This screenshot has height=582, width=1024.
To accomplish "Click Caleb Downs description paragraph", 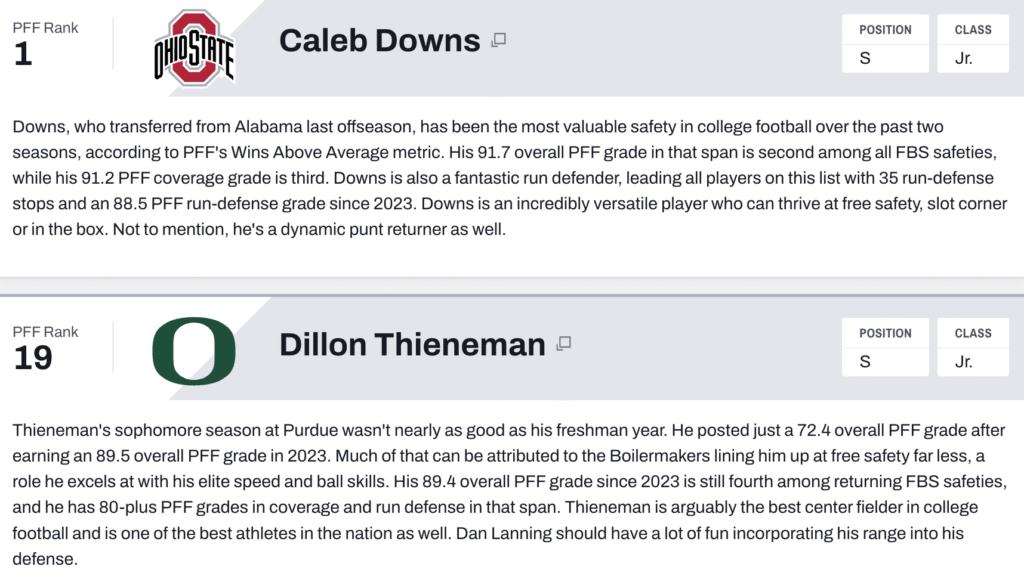I will click(x=509, y=178).
